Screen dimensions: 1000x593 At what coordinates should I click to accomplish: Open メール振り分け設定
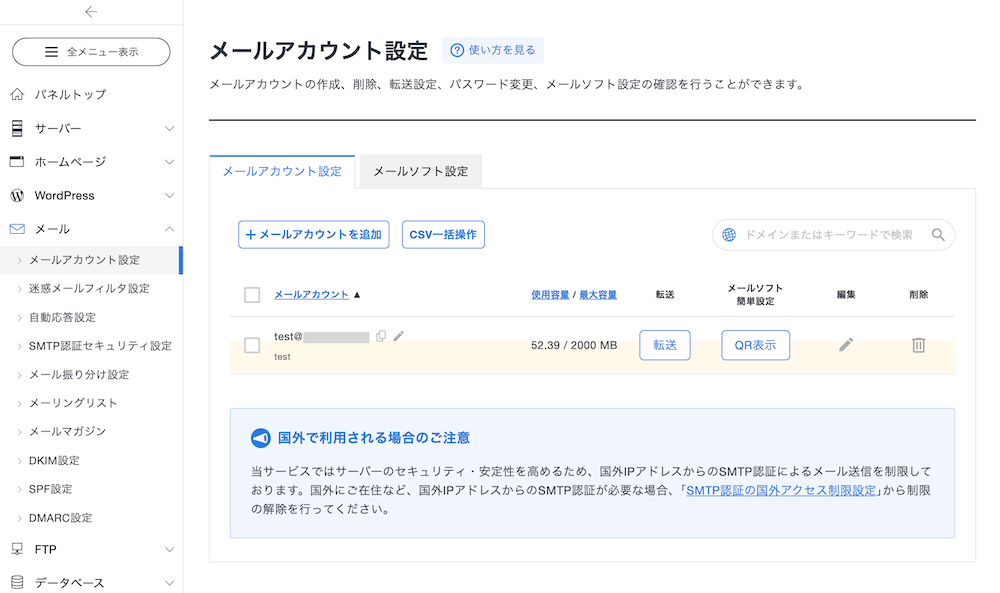[79, 375]
